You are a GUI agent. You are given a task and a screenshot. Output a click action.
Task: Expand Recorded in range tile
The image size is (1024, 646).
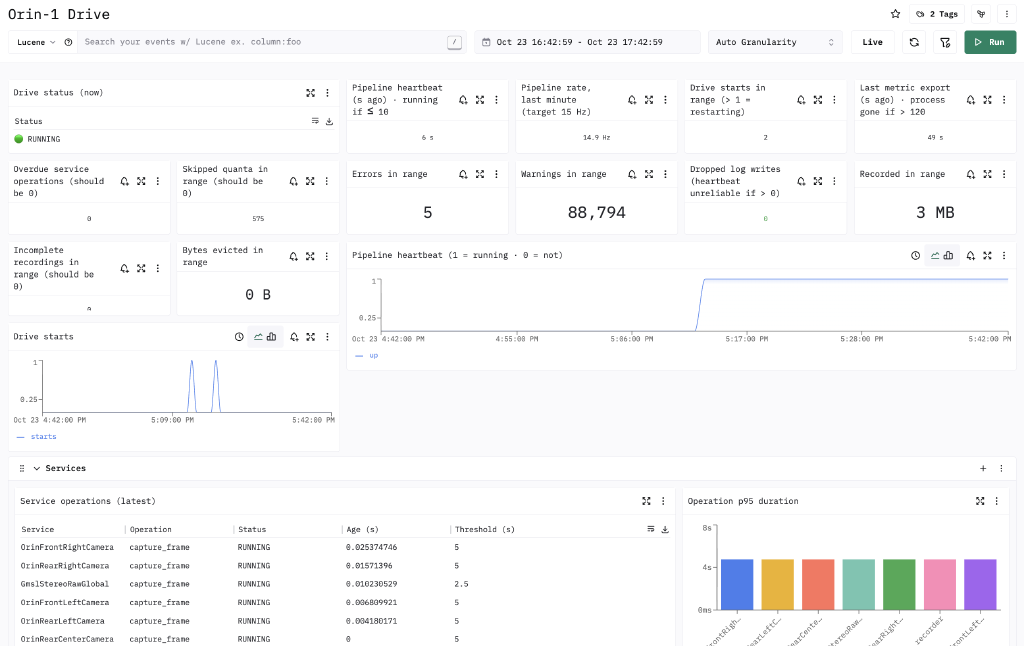(987, 174)
